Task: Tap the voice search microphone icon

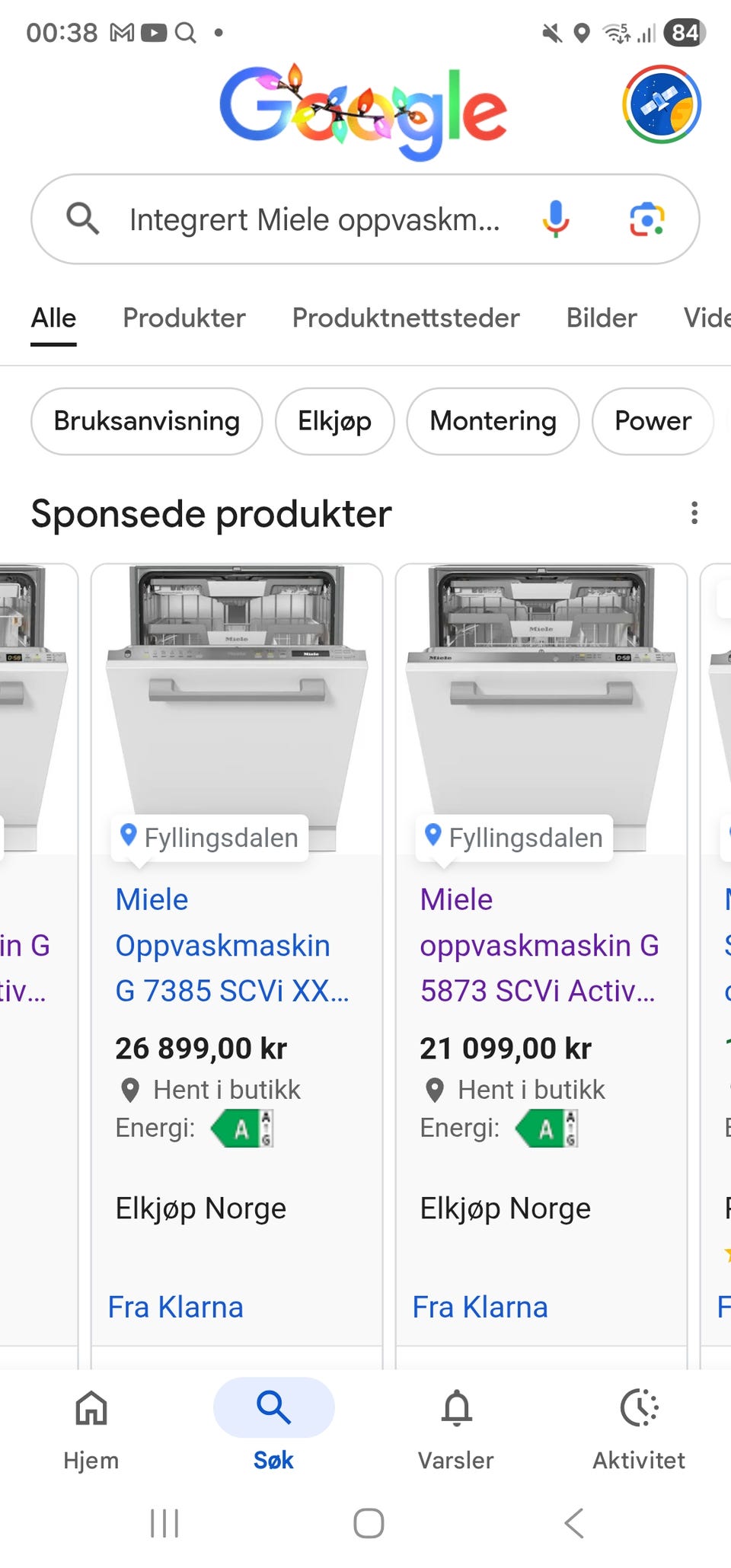Action: [x=556, y=219]
